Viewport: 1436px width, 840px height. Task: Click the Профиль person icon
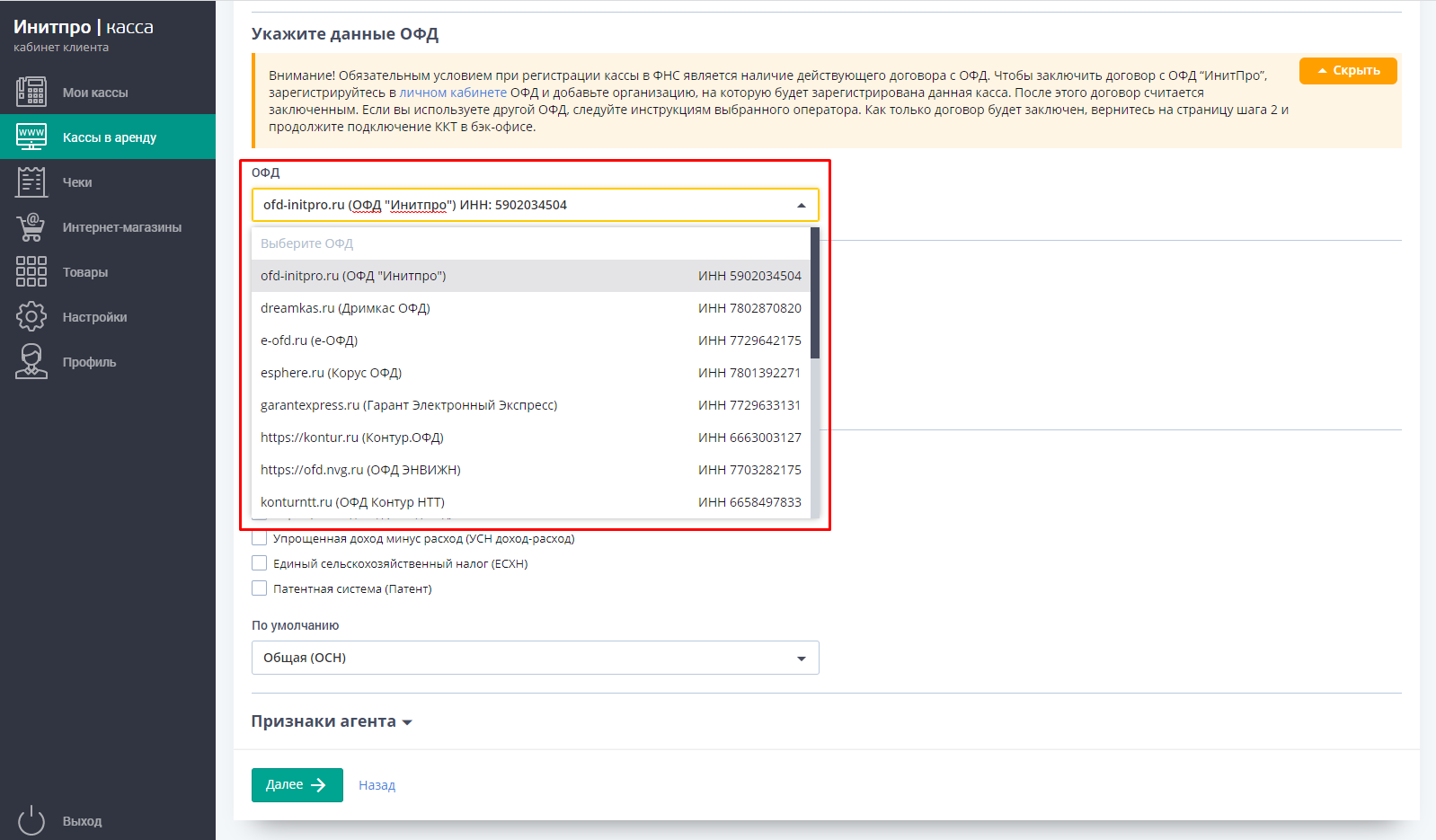pyautogui.click(x=31, y=361)
